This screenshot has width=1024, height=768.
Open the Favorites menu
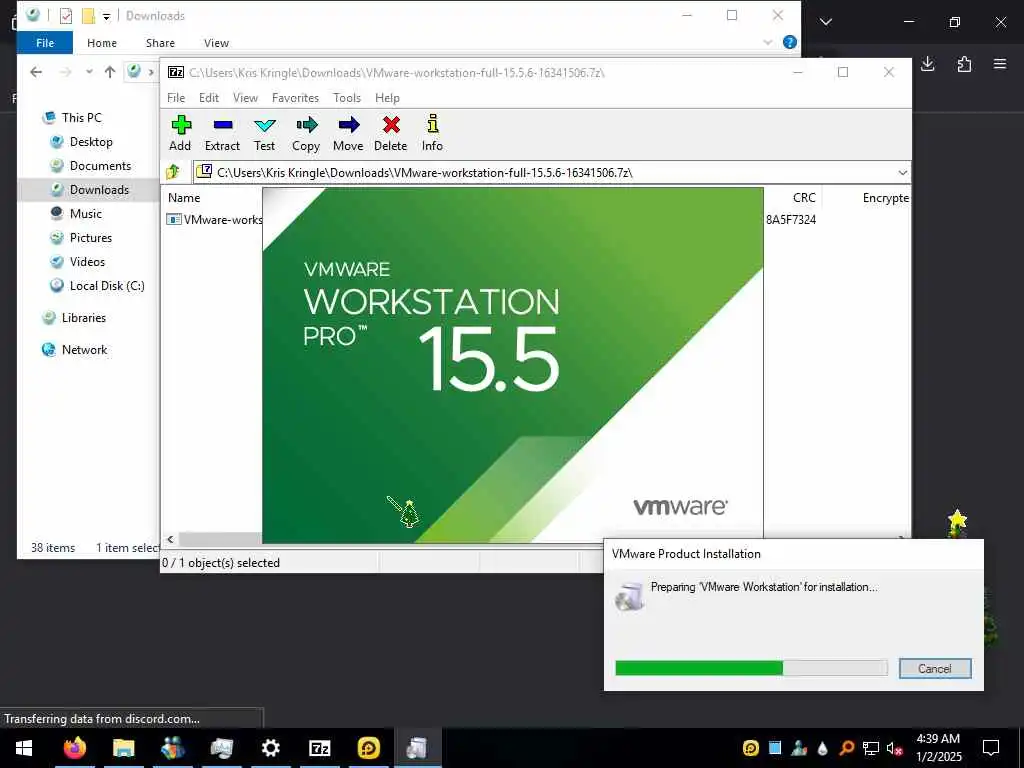point(295,98)
